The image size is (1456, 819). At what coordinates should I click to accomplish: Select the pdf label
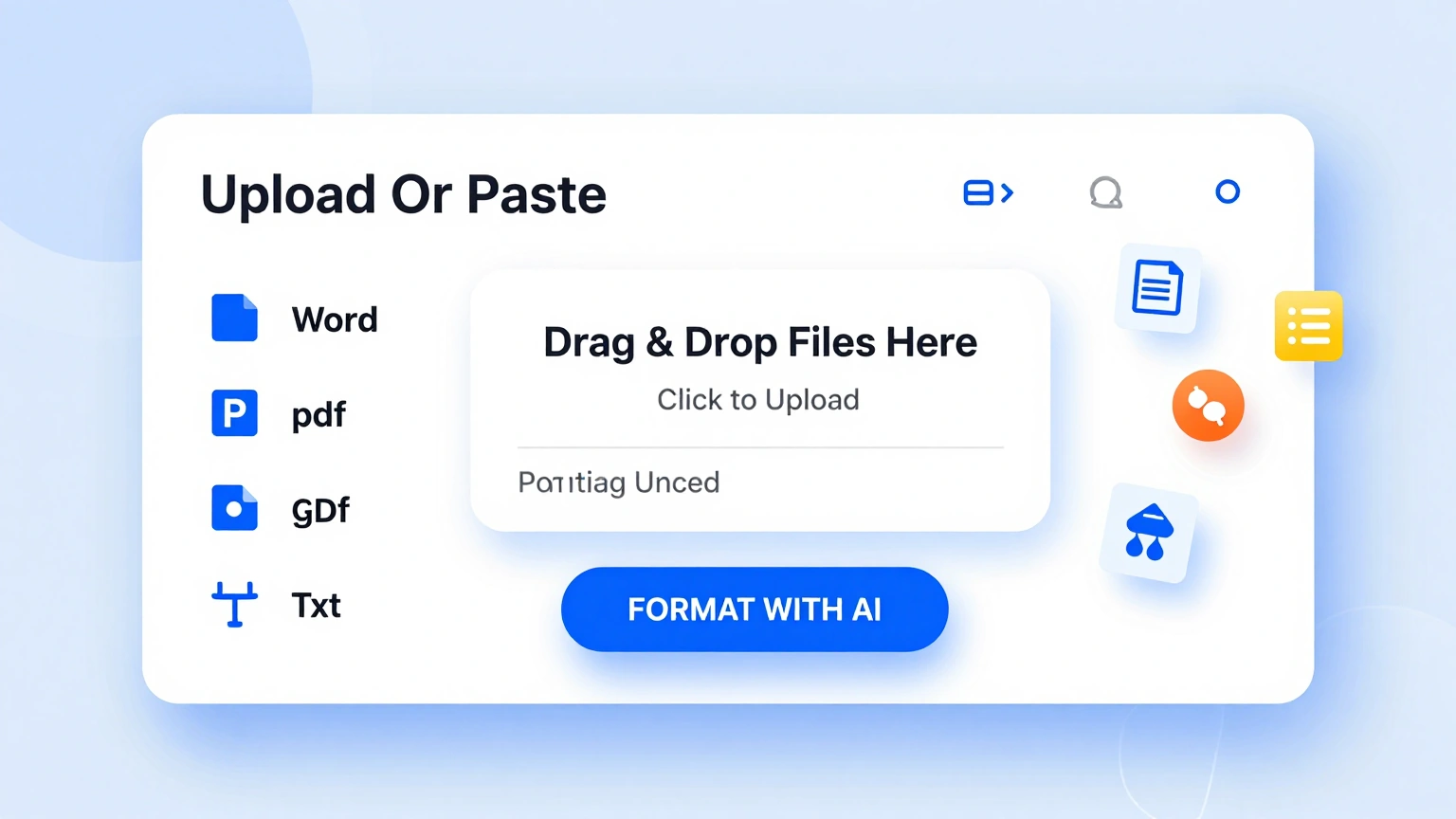tap(318, 415)
